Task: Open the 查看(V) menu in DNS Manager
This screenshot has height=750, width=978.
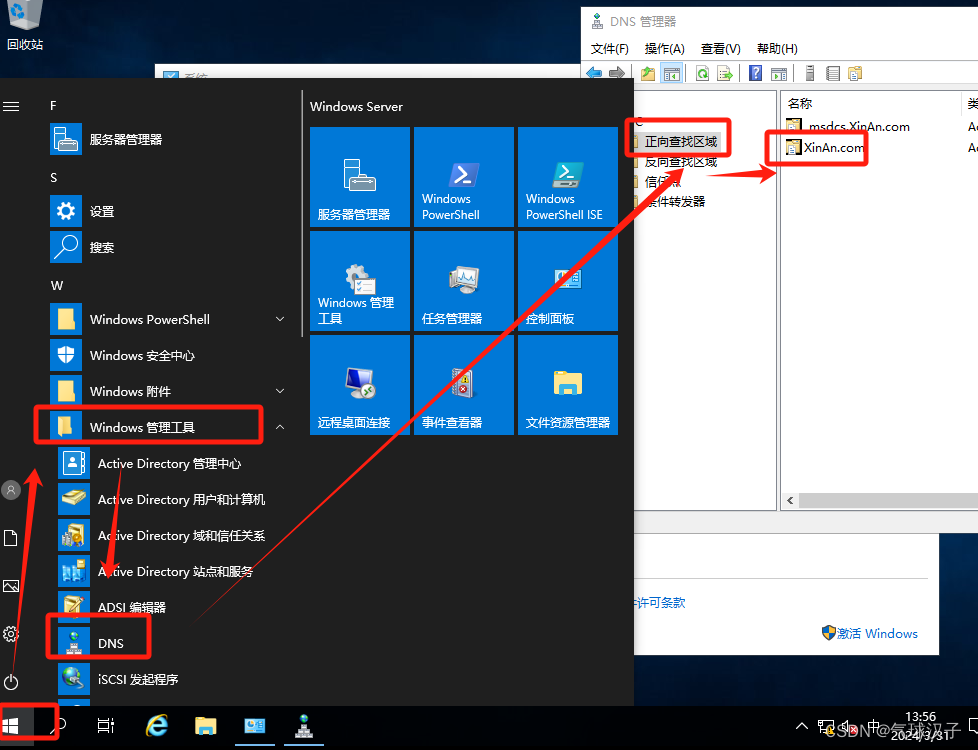Action: pos(720,49)
